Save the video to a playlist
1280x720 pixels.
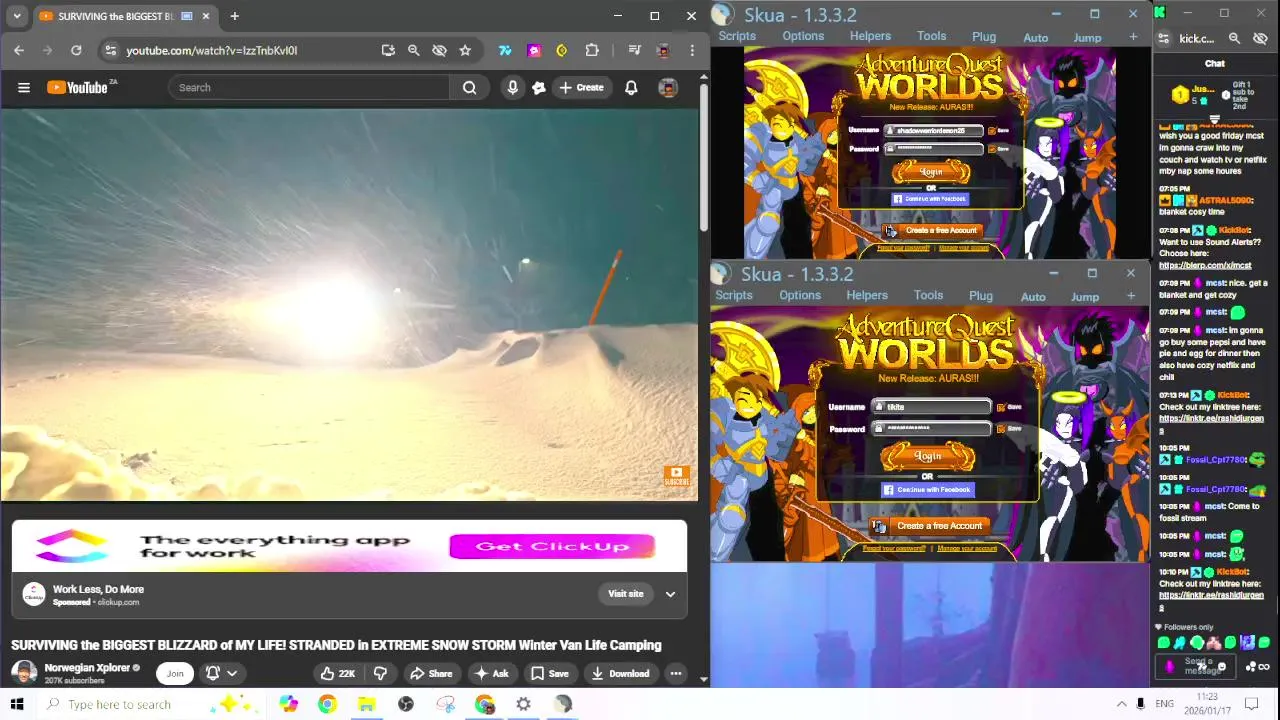pyautogui.click(x=549, y=673)
